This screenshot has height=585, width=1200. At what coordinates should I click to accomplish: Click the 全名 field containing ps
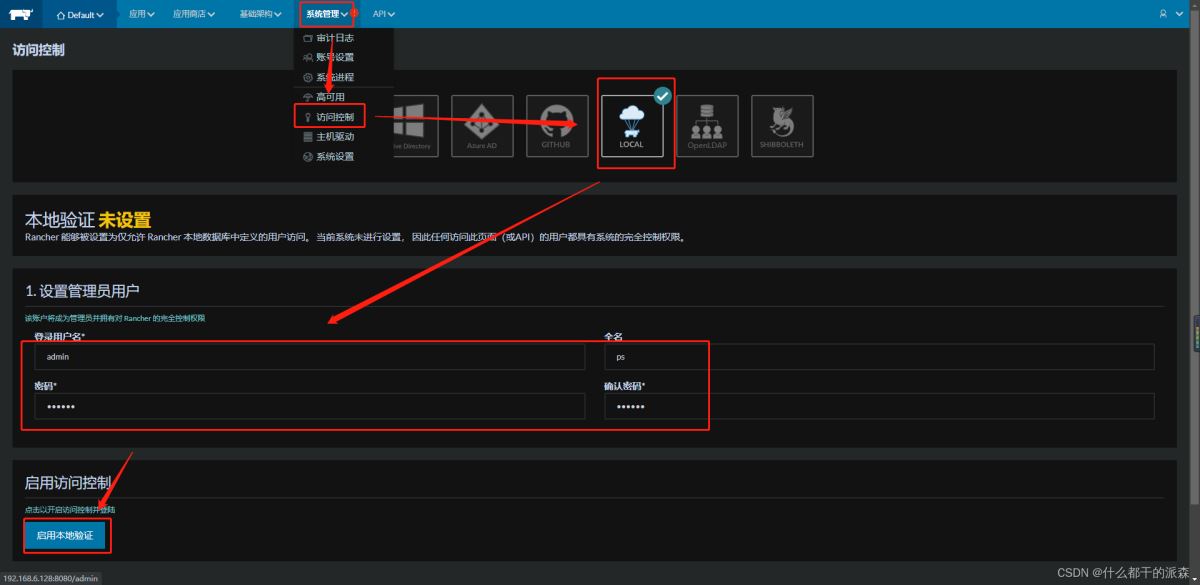[879, 357]
